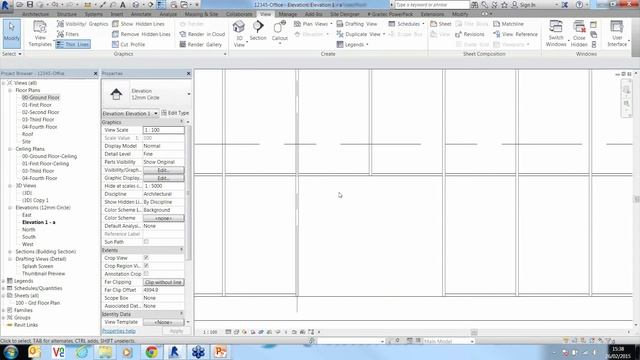
Task: Open Visibility/Graphics settings
Action: pyautogui.click(x=82, y=24)
